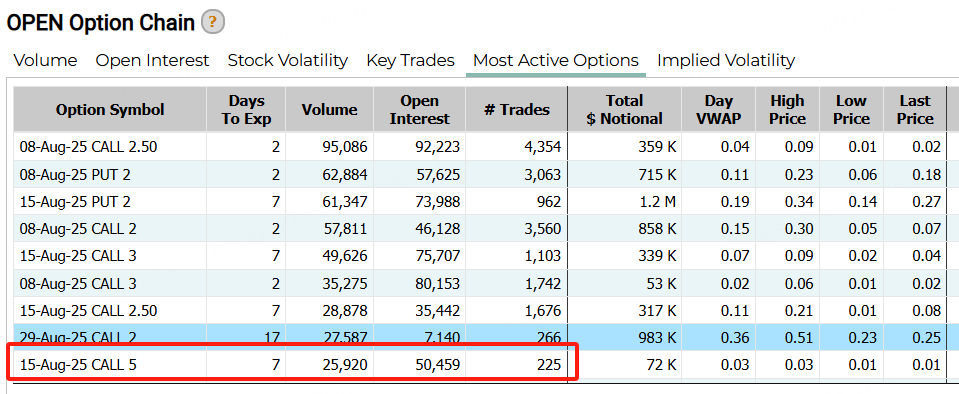Open the Implied Volatility tab
This screenshot has height=394, width=959.
tap(726, 61)
